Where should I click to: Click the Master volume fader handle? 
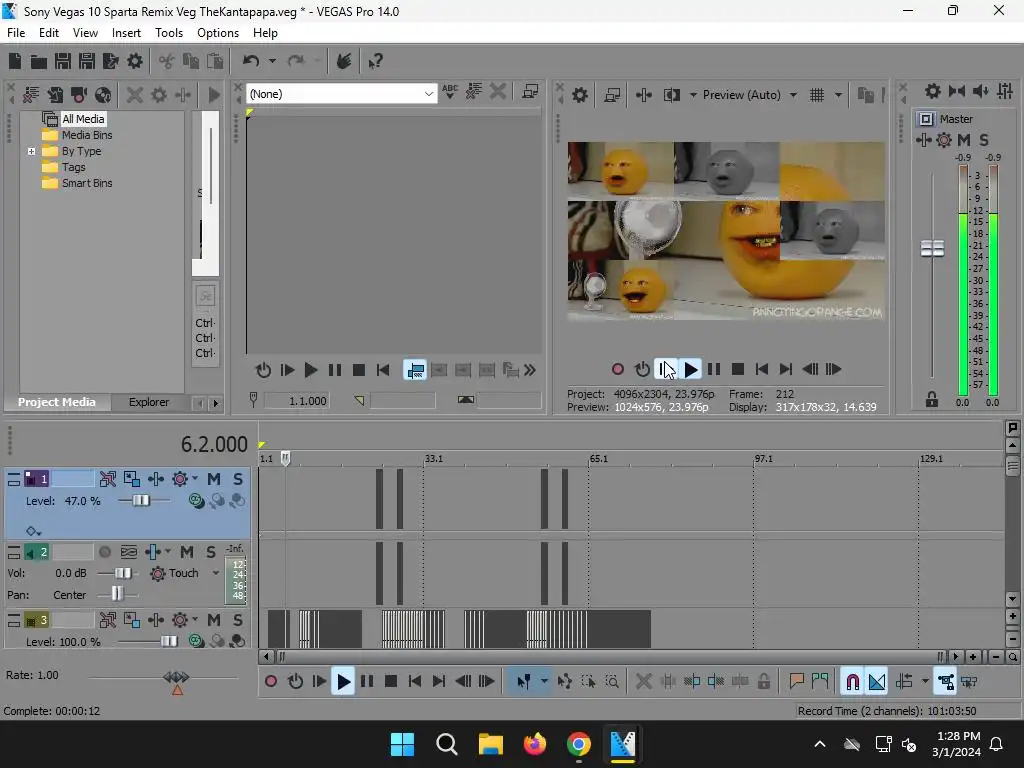[x=933, y=249]
